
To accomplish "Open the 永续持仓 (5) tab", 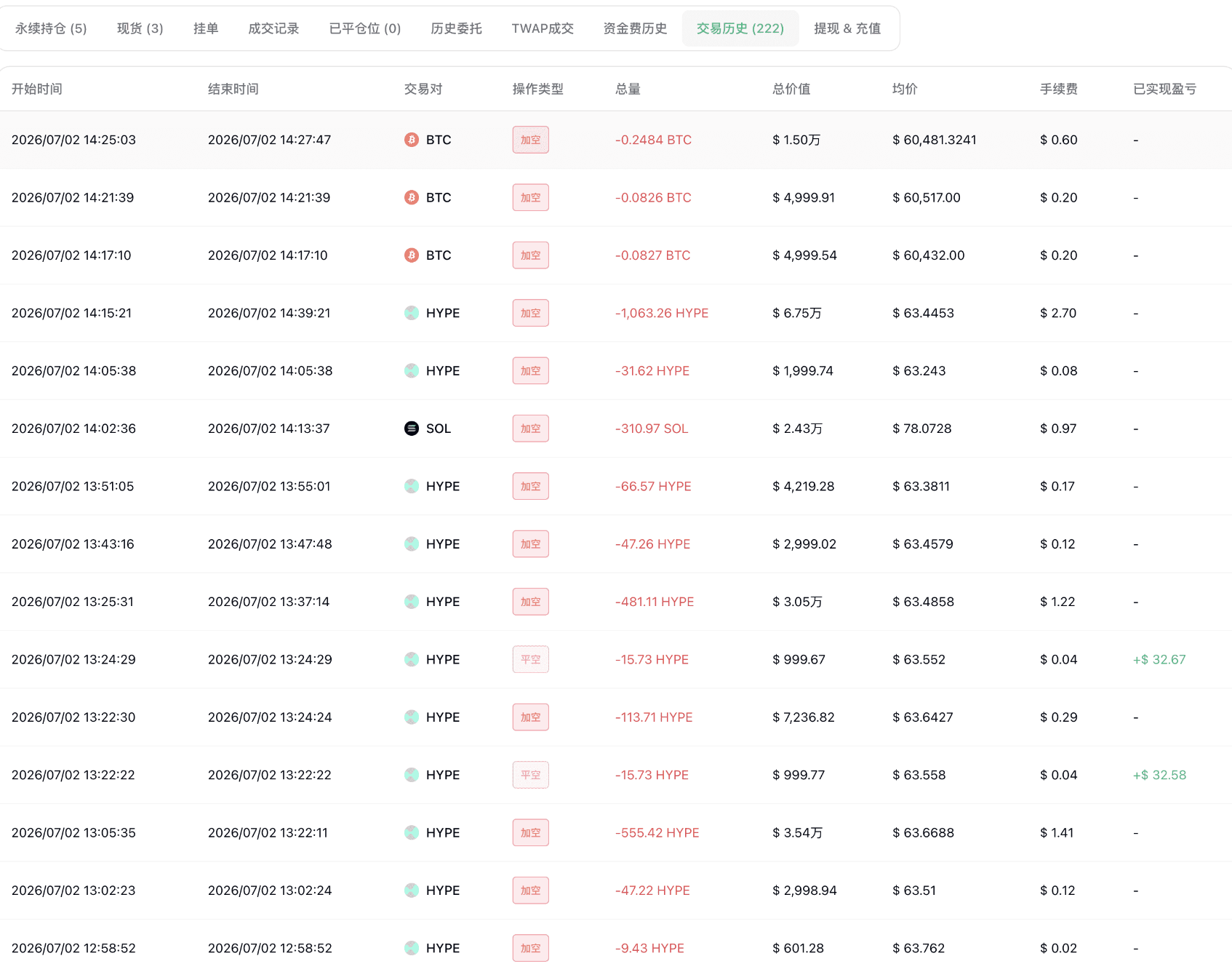I will tap(51, 28).
